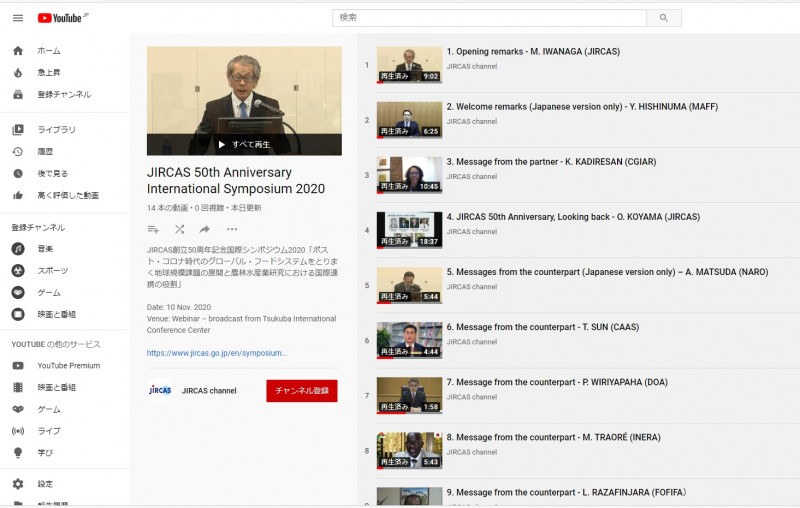Click the save playlist icon

click(153, 230)
